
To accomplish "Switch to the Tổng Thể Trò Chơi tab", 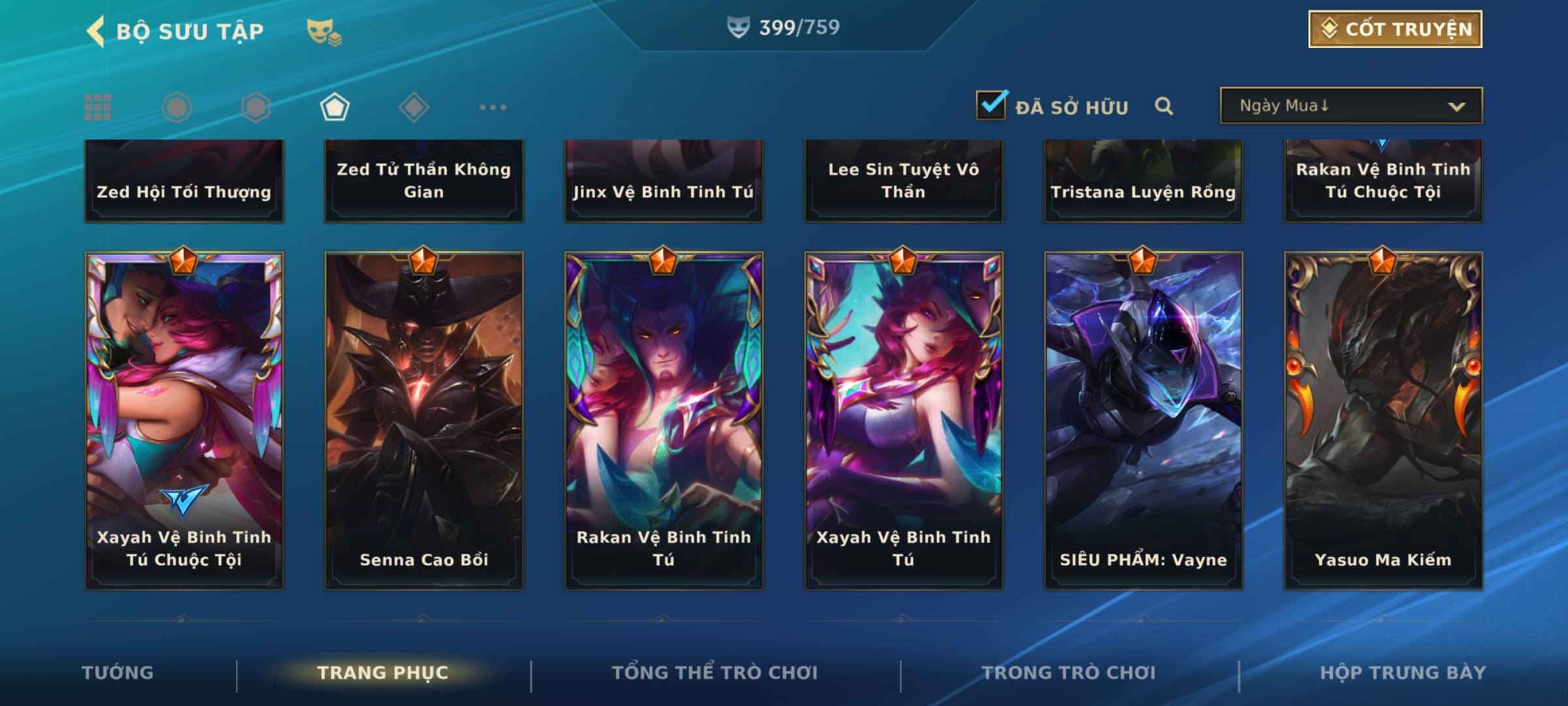I will [714, 672].
